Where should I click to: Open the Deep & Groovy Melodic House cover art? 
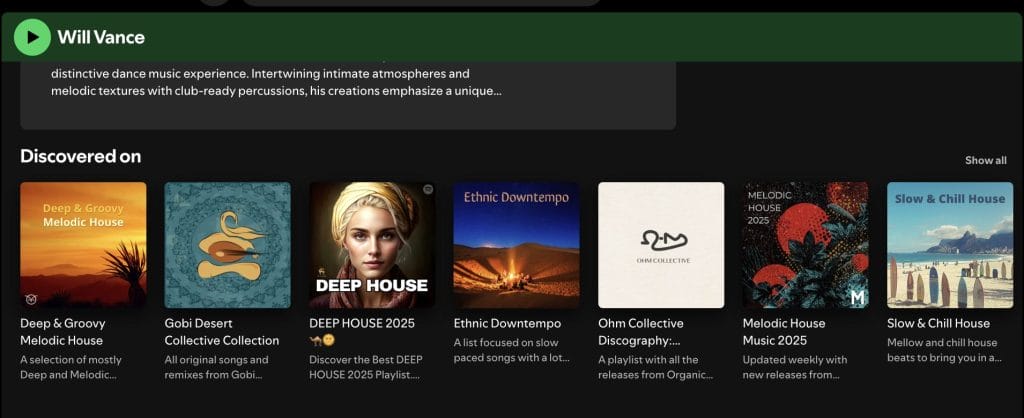[x=83, y=245]
